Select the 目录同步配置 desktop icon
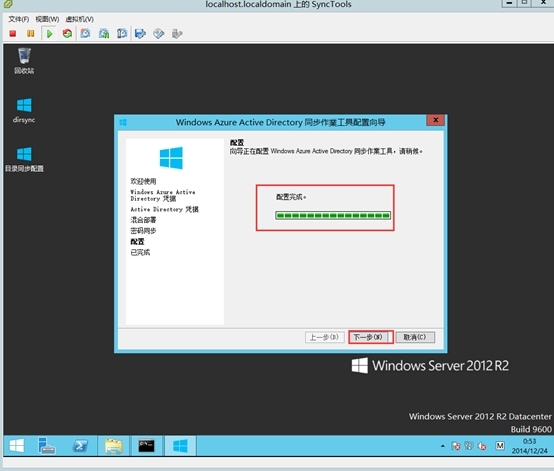The height and width of the screenshot is (471, 554). tap(24, 159)
